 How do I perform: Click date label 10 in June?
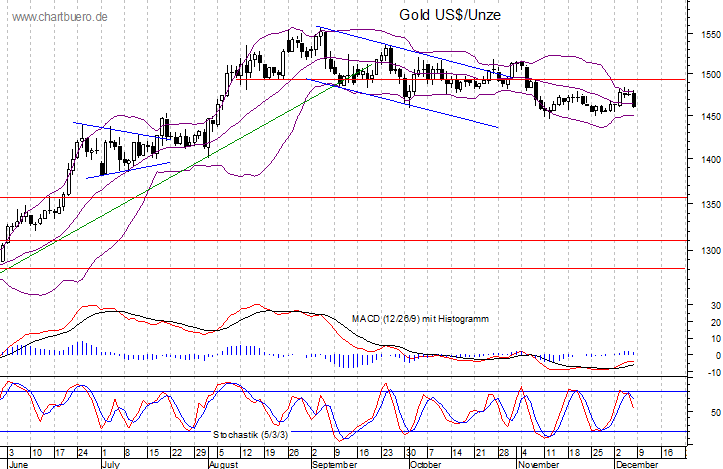coord(37,453)
